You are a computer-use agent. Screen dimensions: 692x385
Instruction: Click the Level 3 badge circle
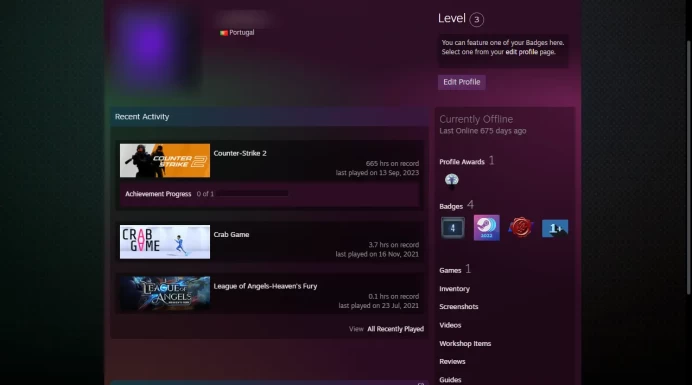tap(477, 19)
